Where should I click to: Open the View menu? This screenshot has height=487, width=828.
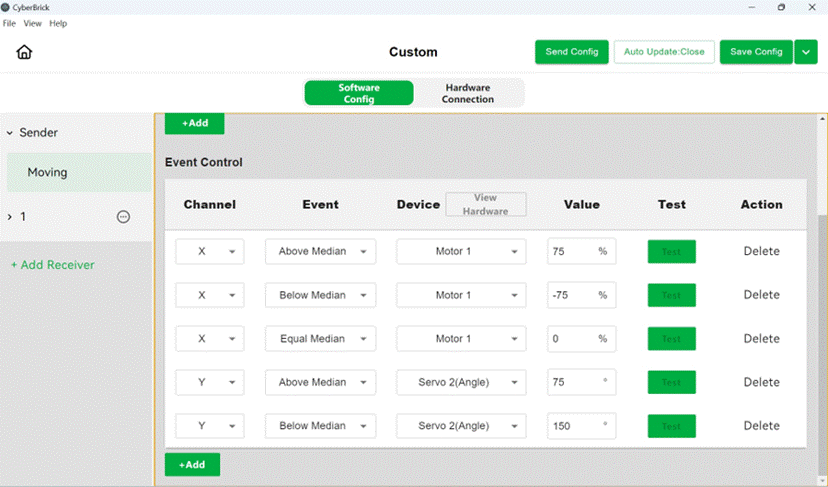tap(32, 23)
